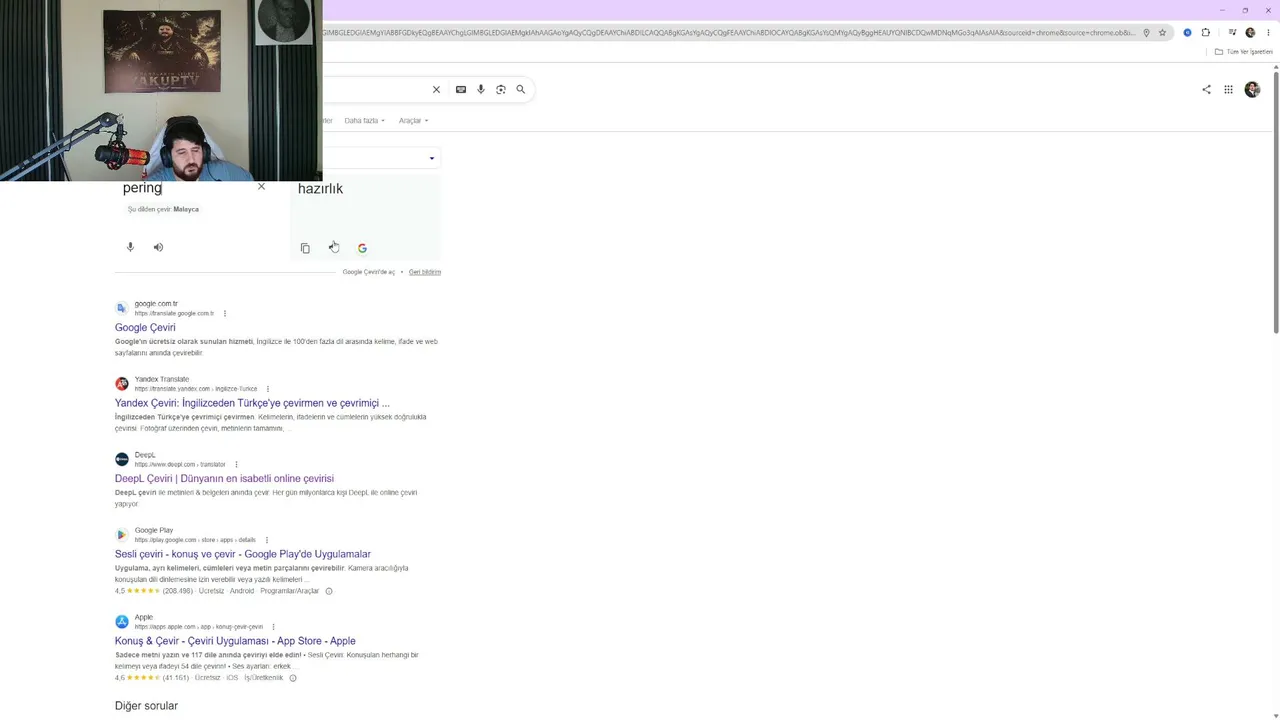The width and height of the screenshot is (1280, 720).
Task: Open the Google account avatar on the page
Action: (1252, 89)
